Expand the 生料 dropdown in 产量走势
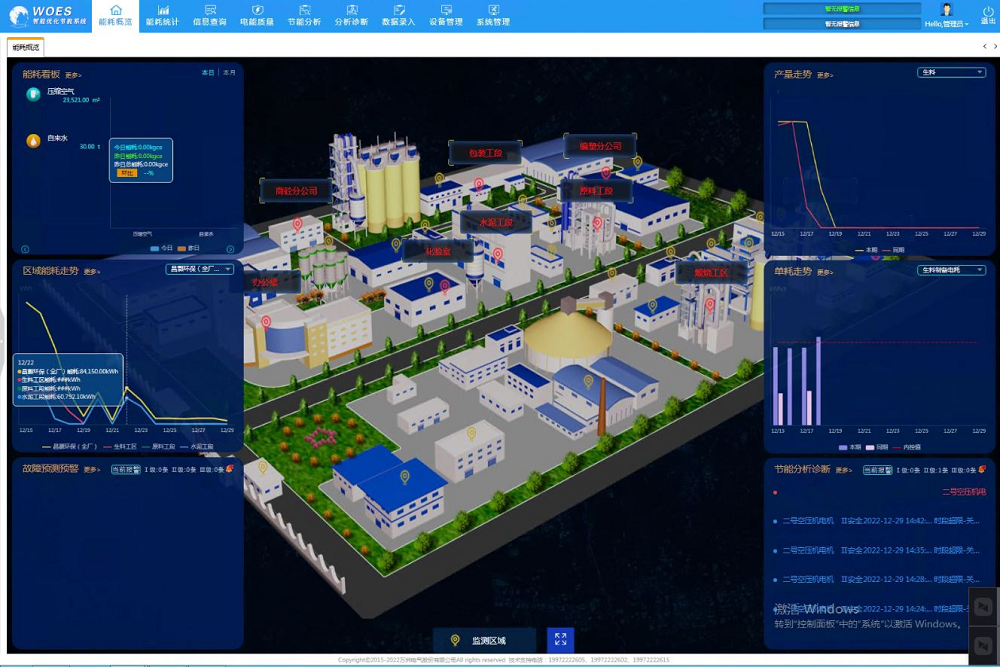 (952, 72)
